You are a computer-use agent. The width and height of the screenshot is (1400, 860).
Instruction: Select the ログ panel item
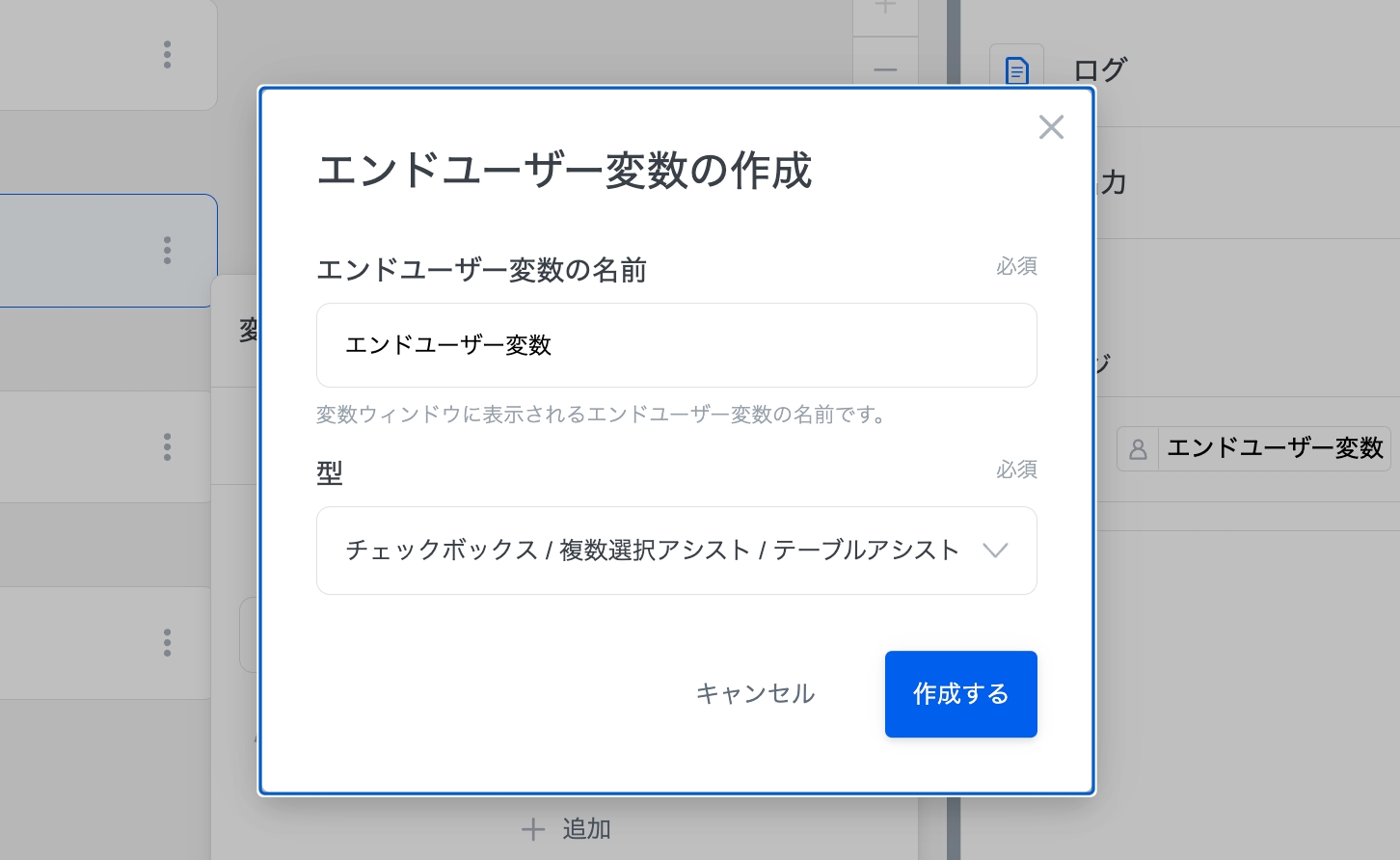point(1100,70)
